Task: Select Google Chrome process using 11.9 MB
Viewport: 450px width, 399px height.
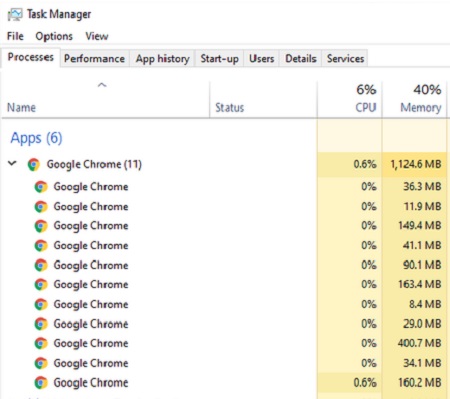Action: pyautogui.click(x=91, y=207)
